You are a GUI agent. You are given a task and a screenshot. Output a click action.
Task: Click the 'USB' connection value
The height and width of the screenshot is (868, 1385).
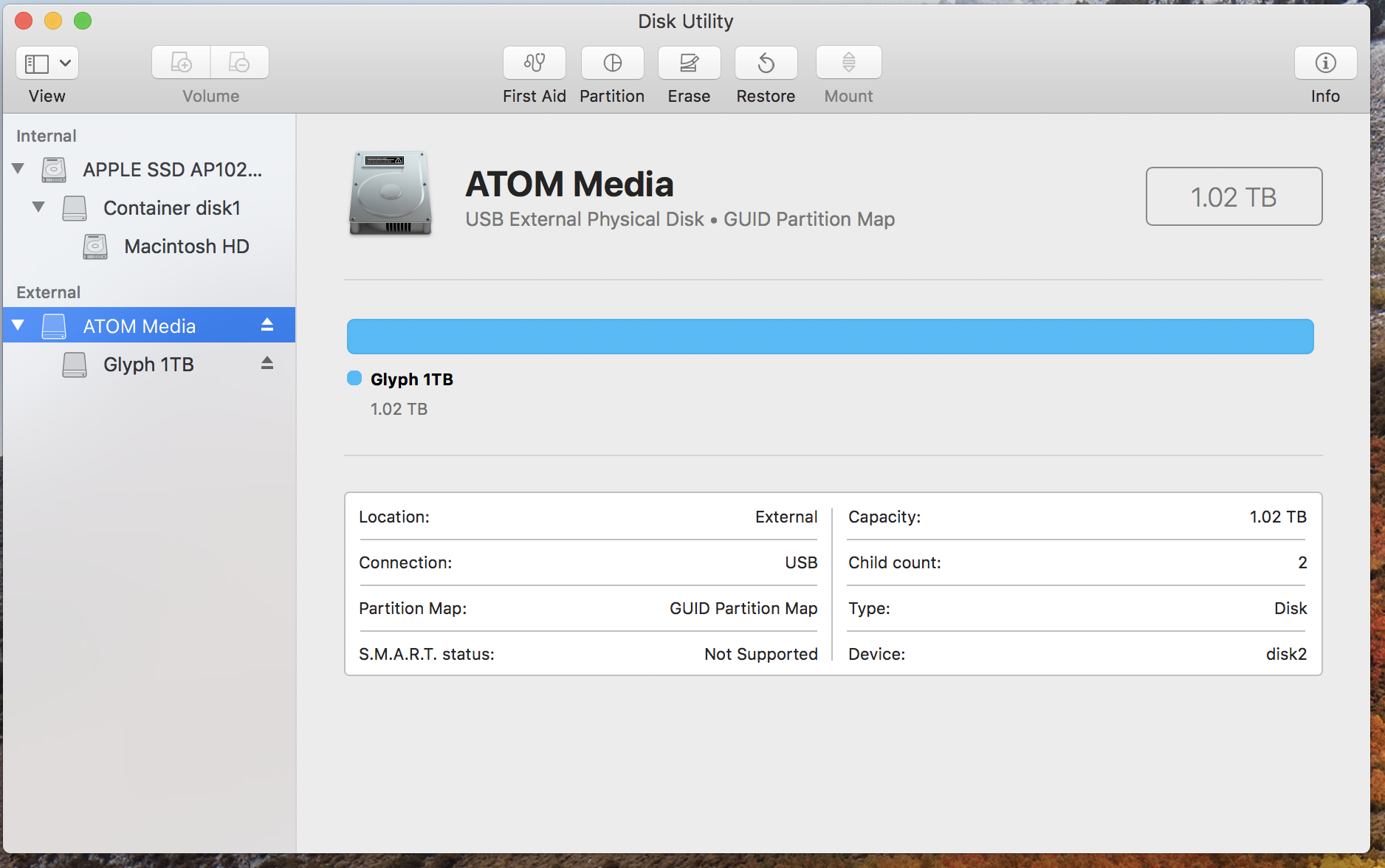click(x=801, y=563)
